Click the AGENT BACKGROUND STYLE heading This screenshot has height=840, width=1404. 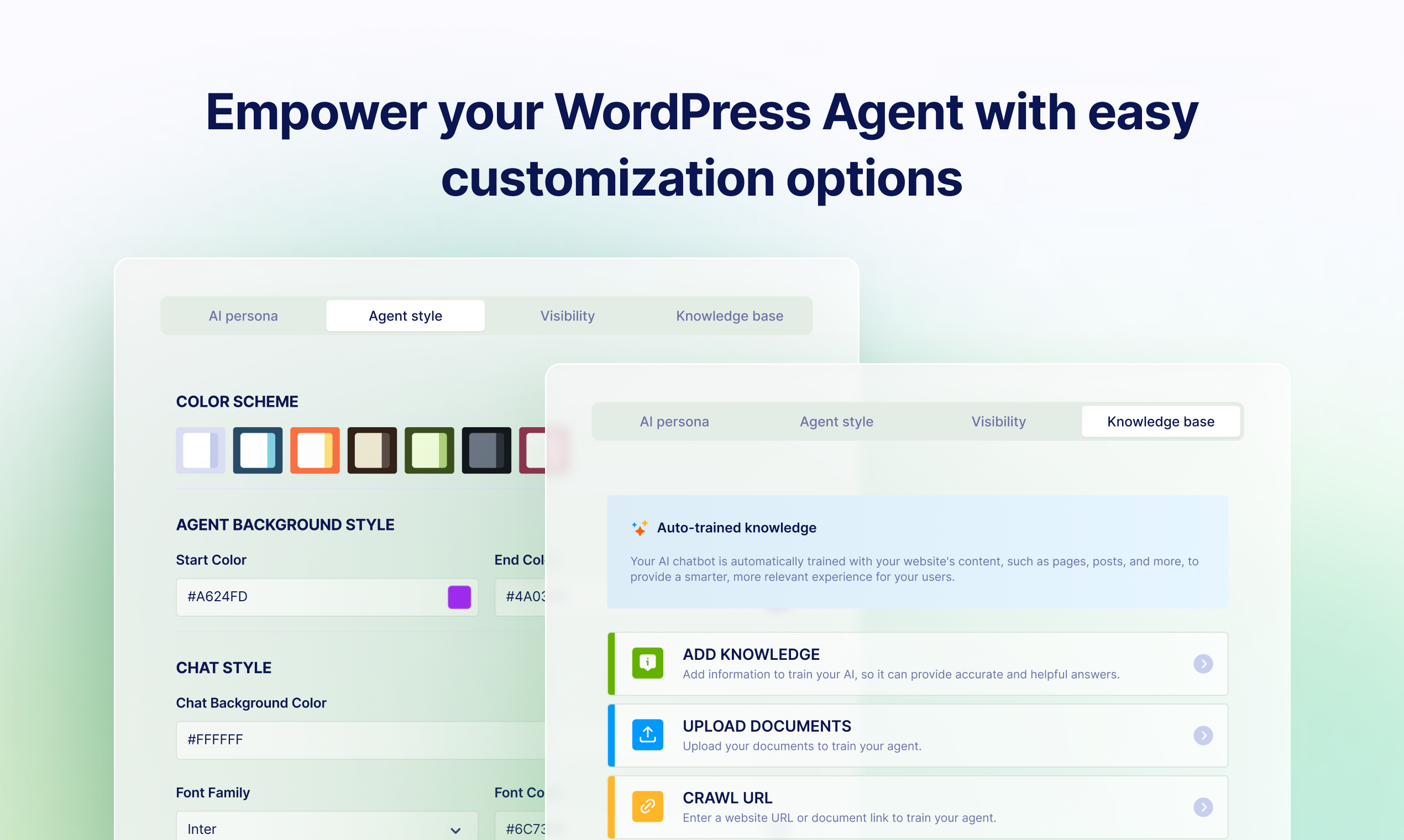pos(285,524)
